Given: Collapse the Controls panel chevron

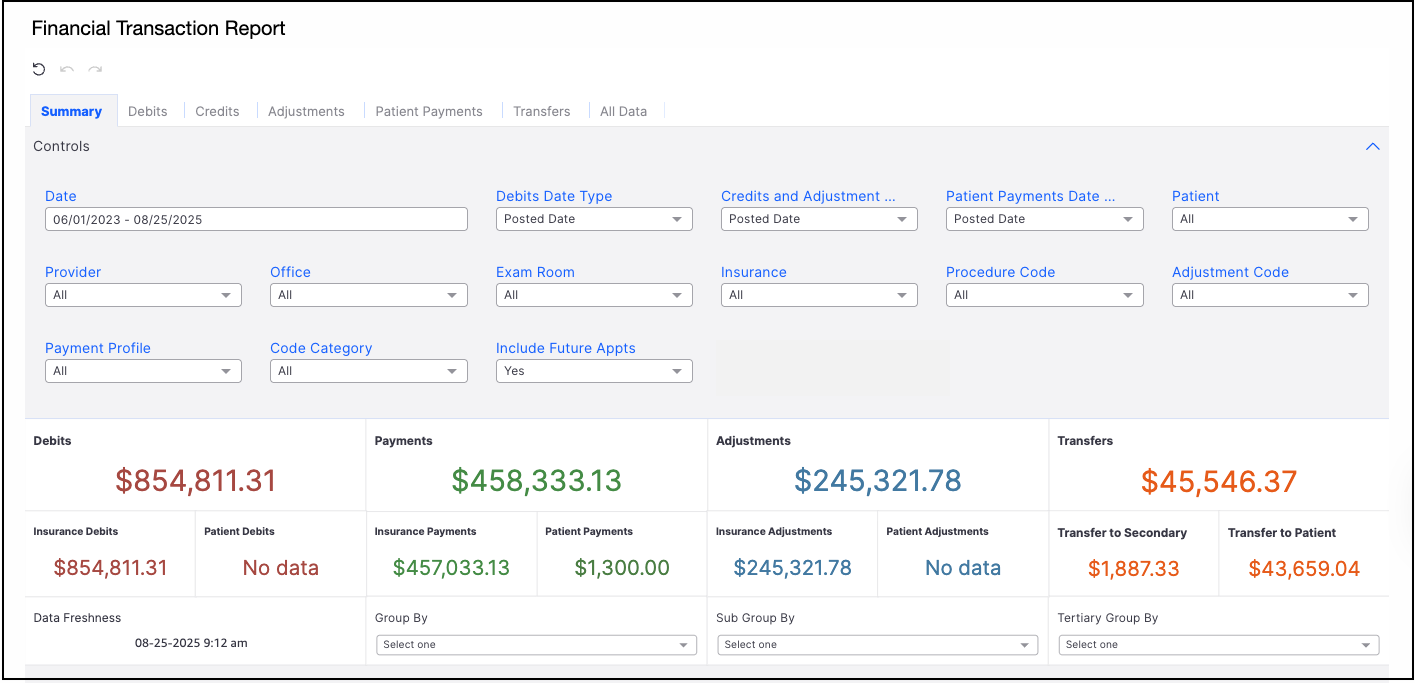Looking at the screenshot, I should 1372,146.
